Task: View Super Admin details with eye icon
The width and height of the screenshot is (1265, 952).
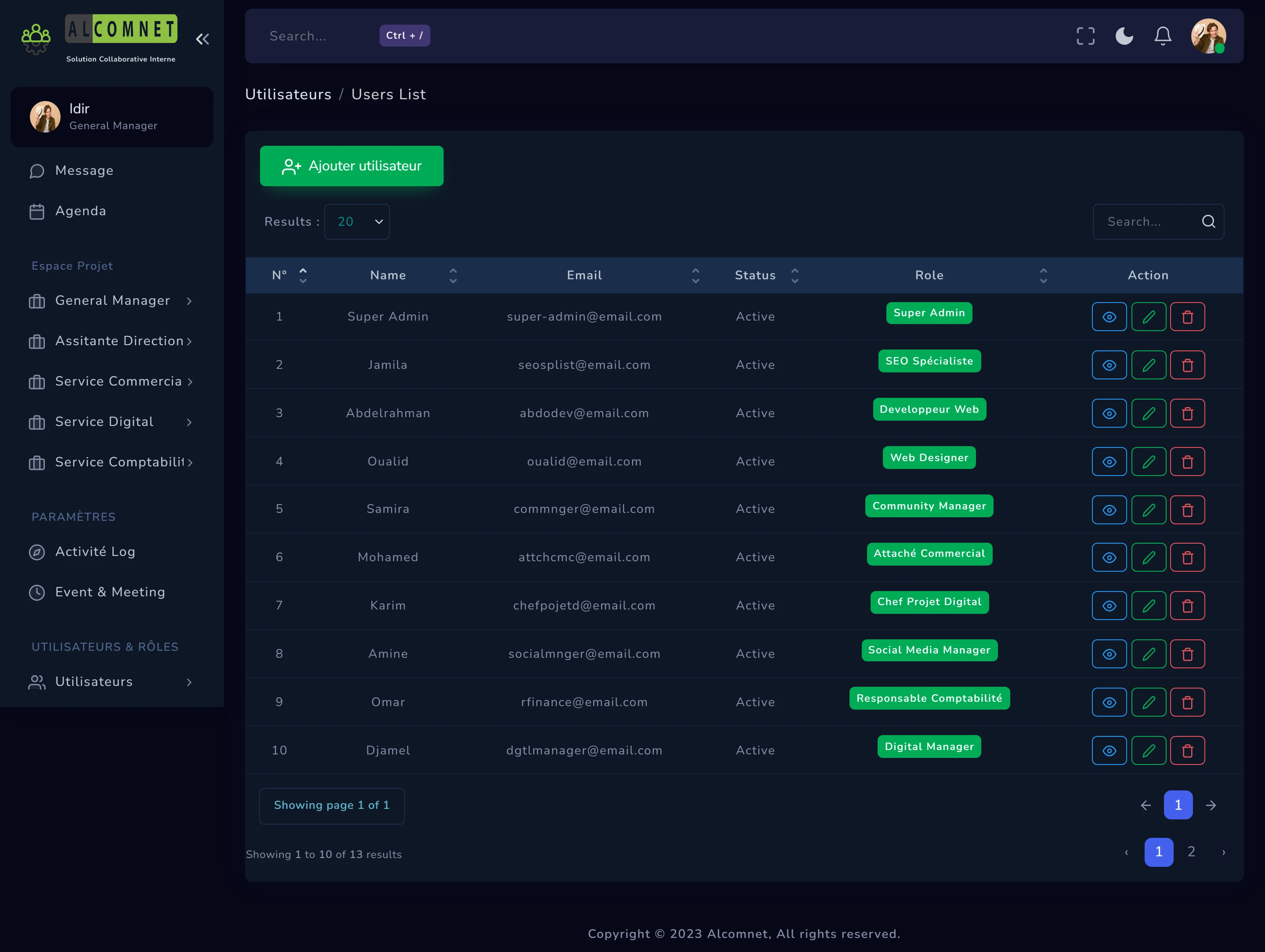Action: [1109, 317]
